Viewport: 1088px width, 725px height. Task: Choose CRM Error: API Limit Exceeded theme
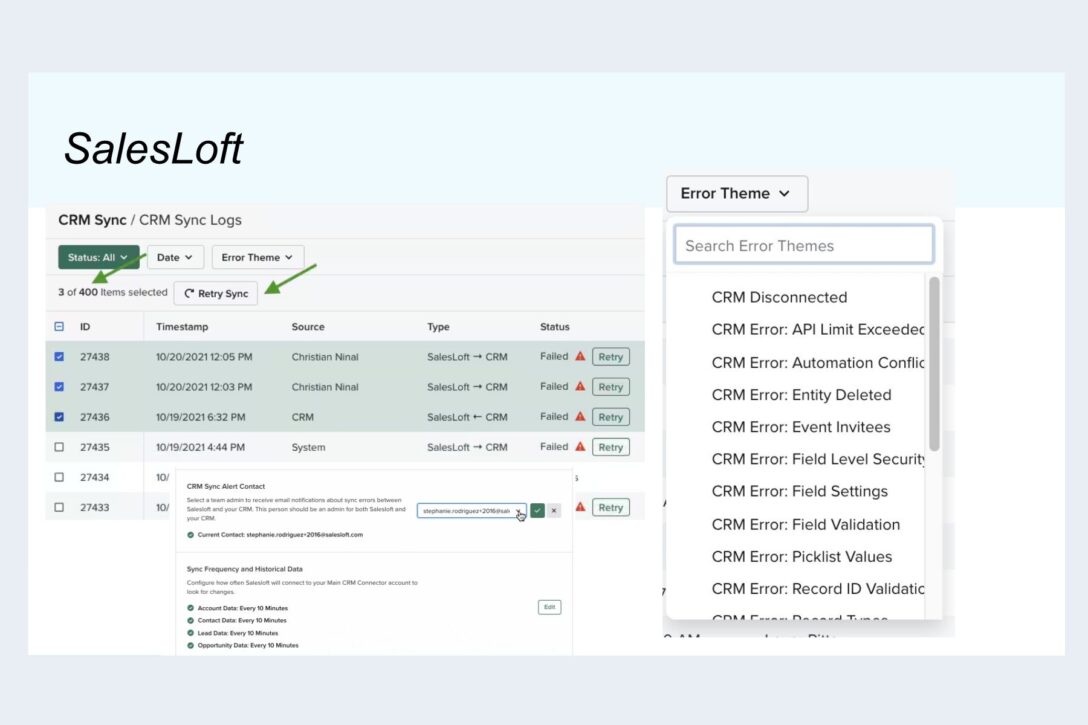[x=817, y=330]
